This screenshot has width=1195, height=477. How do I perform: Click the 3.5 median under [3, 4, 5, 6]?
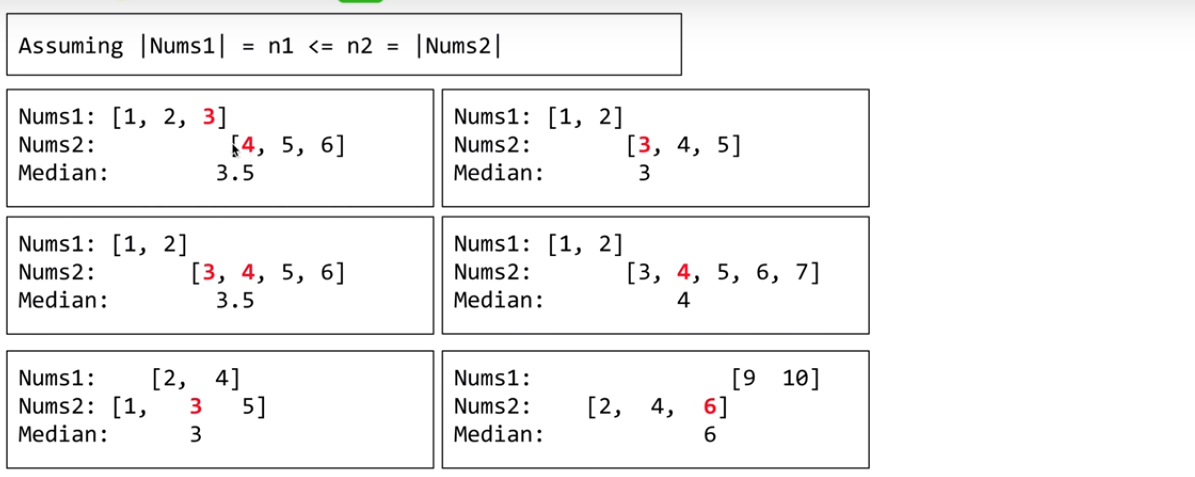[235, 300]
